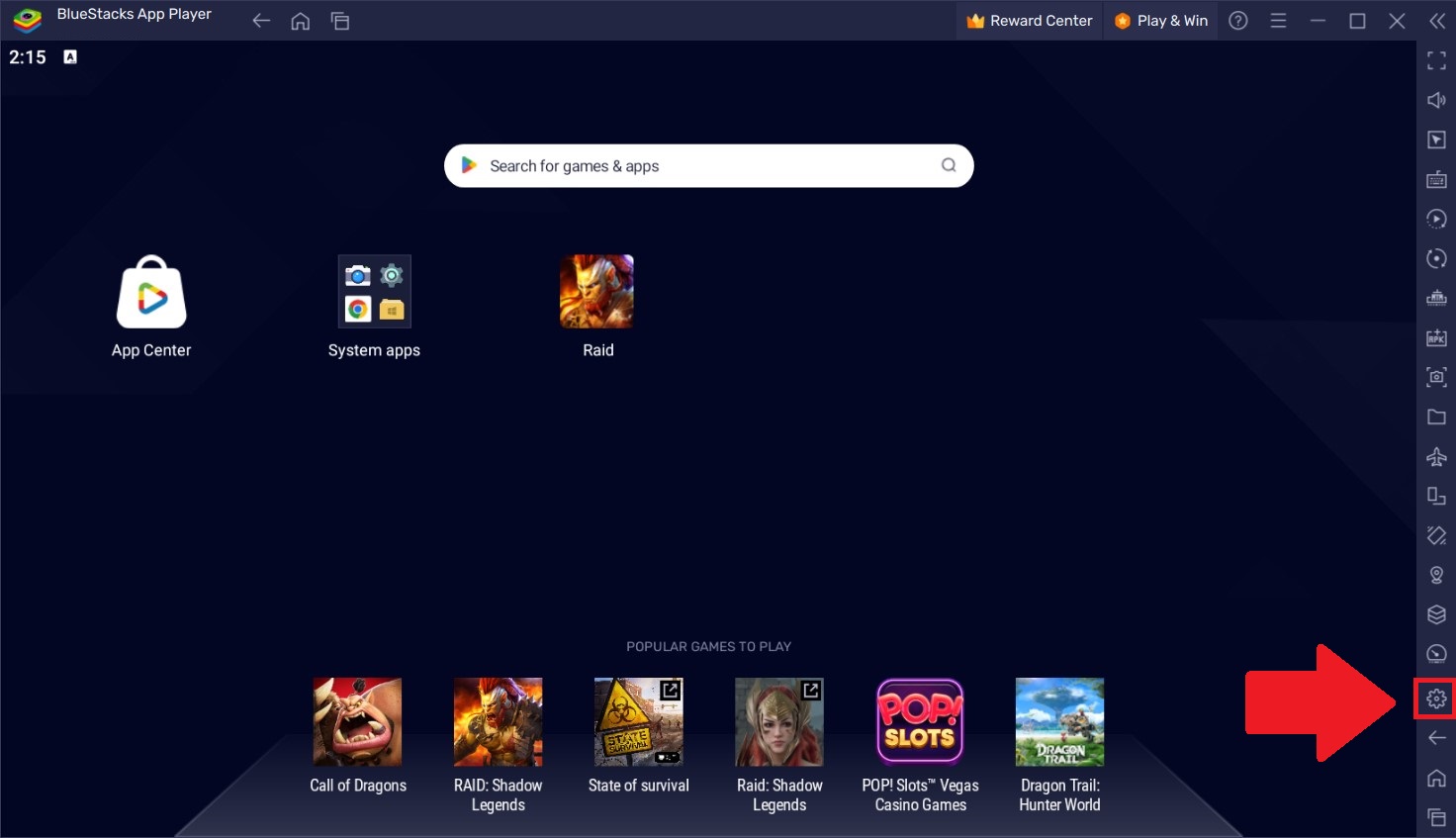Screen dimensions: 1456x838
Task: Open Settings gear in the side toolbar
Action: click(x=1436, y=699)
